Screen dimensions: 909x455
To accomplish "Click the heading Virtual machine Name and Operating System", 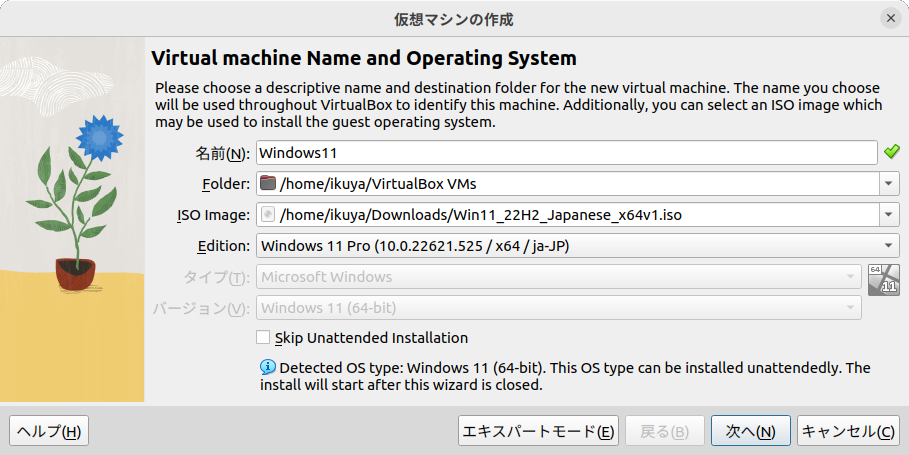I will point(363,58).
